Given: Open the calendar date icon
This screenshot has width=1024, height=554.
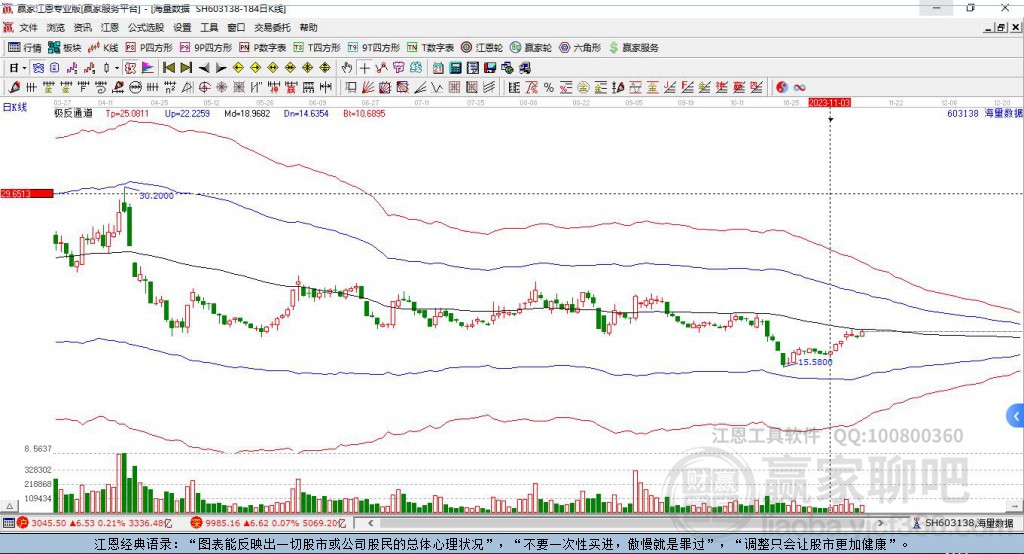Looking at the screenshot, I should pos(438,68).
